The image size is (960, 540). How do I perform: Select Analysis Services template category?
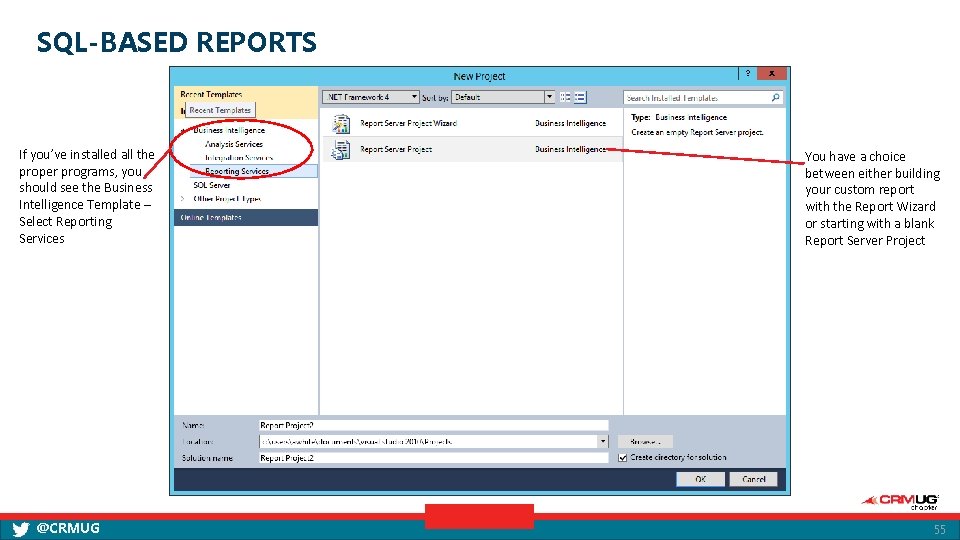pos(234,144)
